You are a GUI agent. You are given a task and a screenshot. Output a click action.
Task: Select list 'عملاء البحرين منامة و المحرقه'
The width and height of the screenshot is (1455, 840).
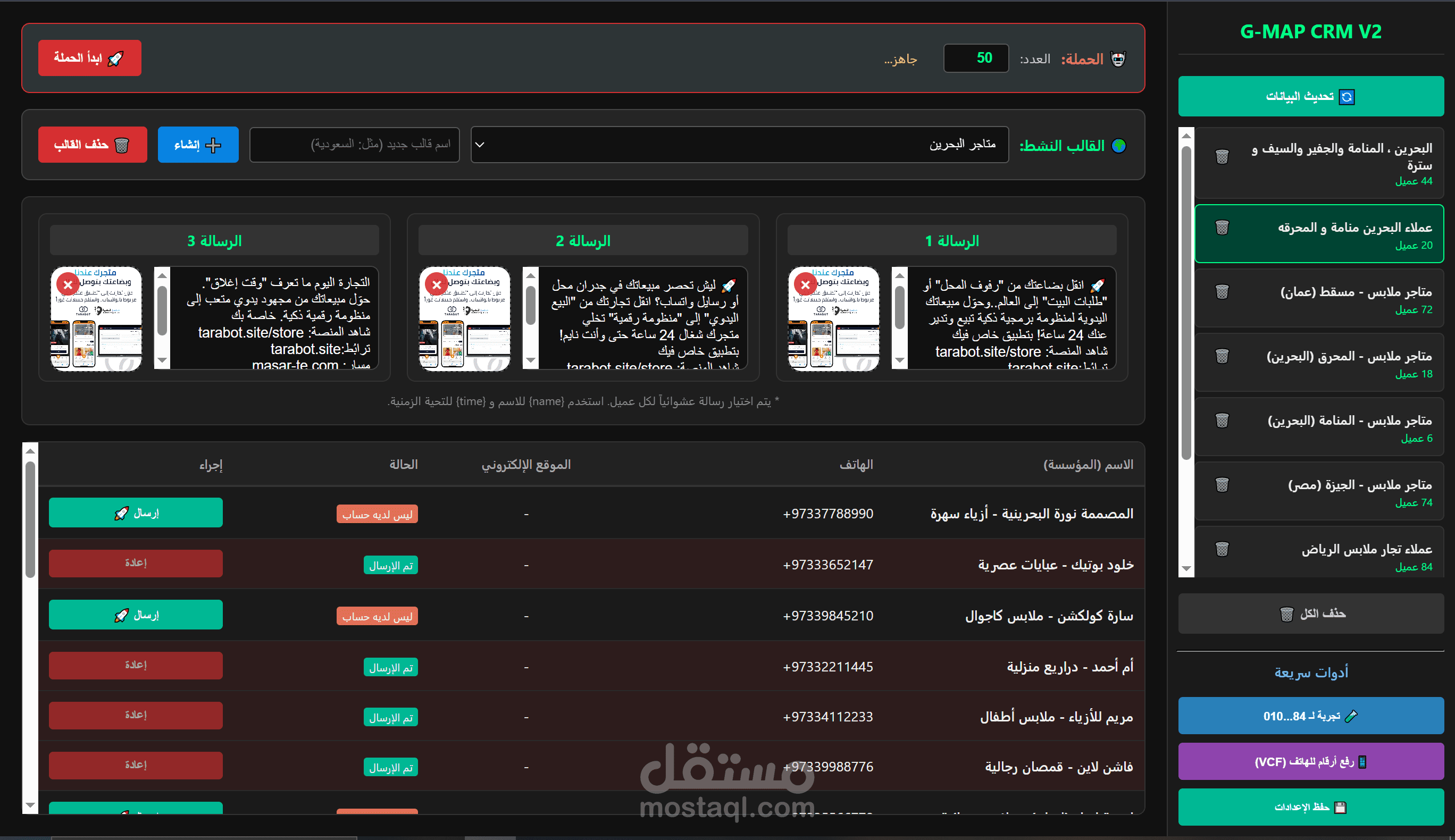point(1319,233)
